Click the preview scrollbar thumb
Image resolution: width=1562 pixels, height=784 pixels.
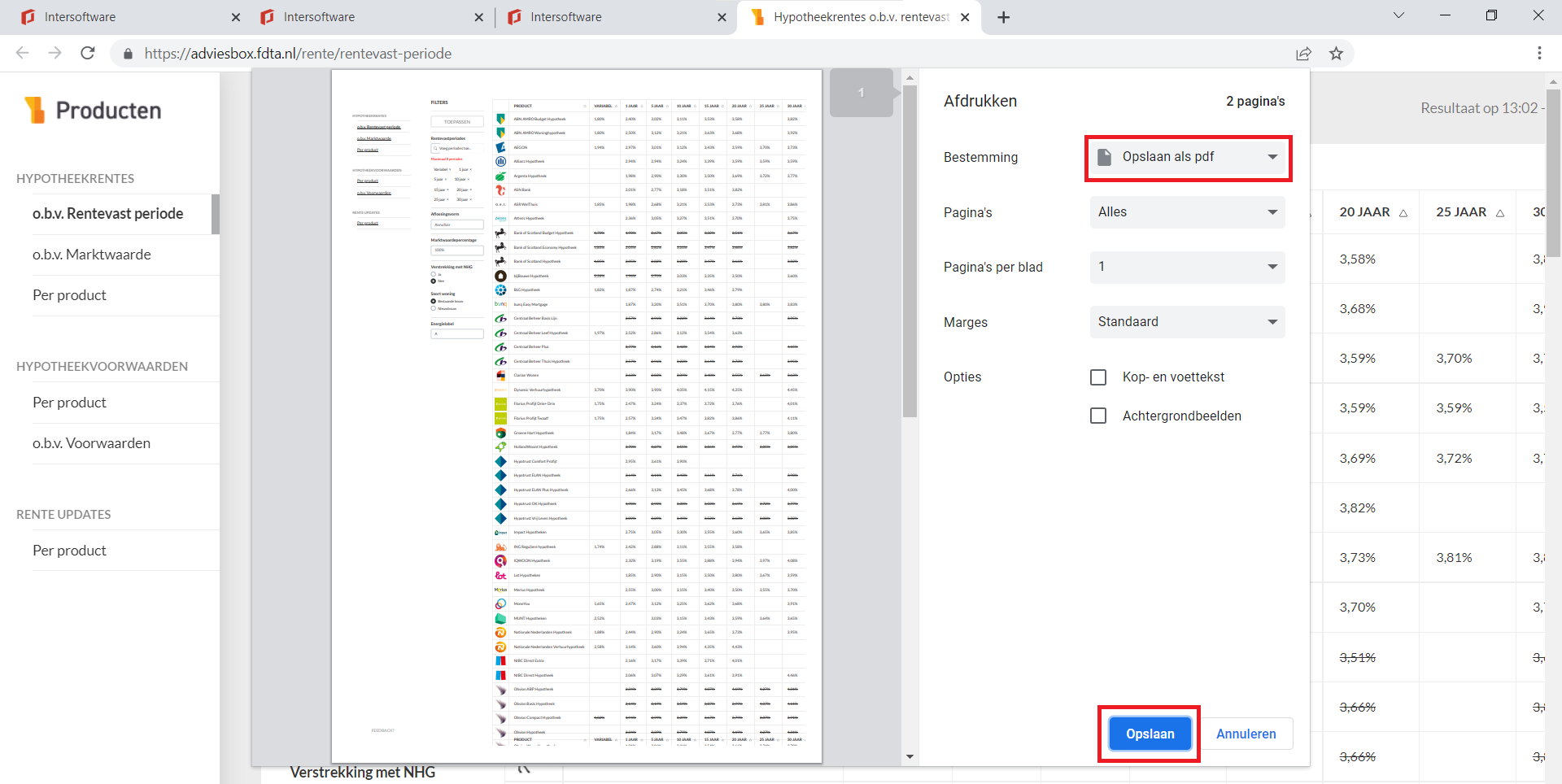(910, 251)
